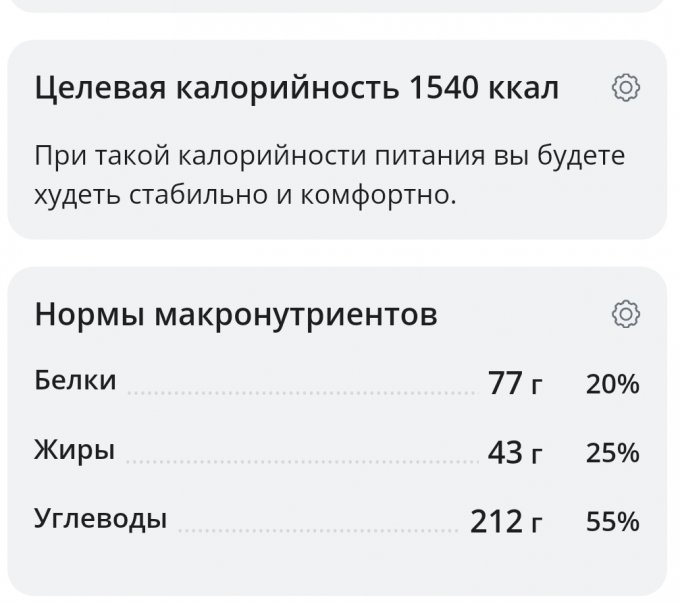
Task: Tap the carbohydrate percentage '55%'
Action: click(x=613, y=522)
